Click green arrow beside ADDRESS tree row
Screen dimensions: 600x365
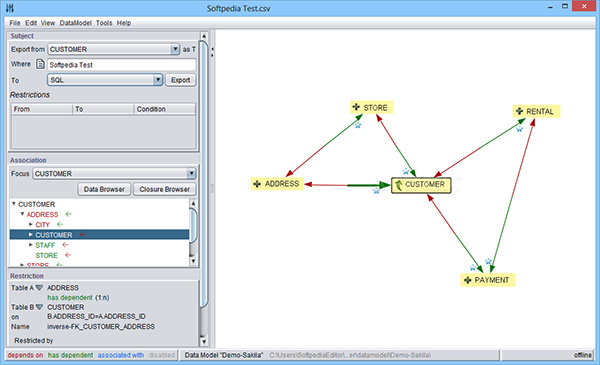(69, 214)
